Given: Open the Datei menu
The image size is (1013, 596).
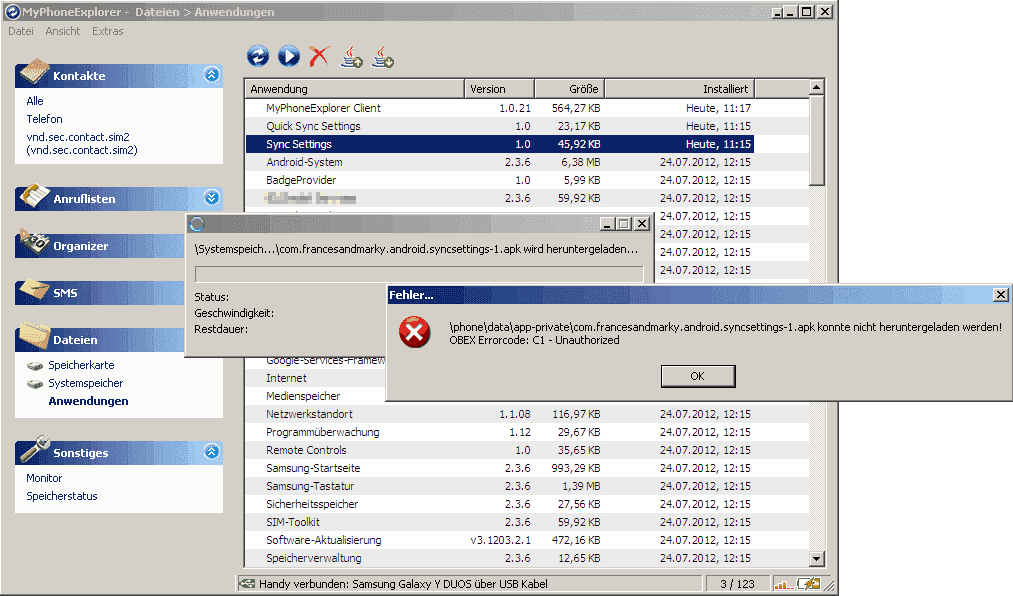Looking at the screenshot, I should click(x=21, y=31).
